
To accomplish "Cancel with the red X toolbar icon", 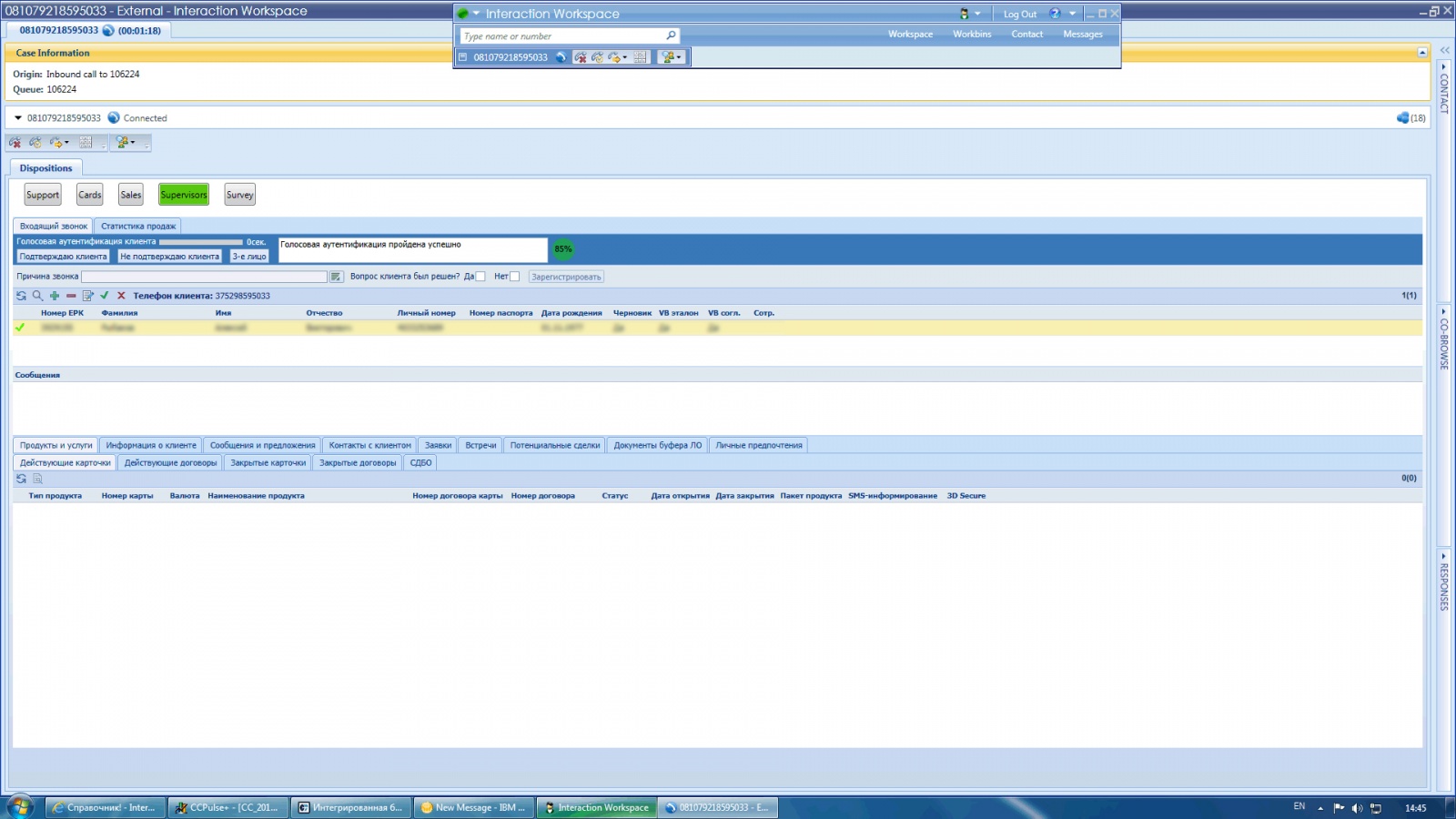I will tap(121, 296).
